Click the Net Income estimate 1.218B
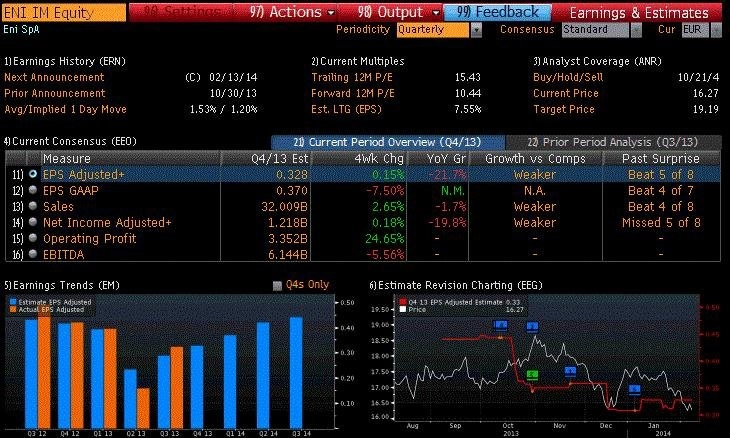Image resolution: width=730 pixels, height=438 pixels. 288,222
